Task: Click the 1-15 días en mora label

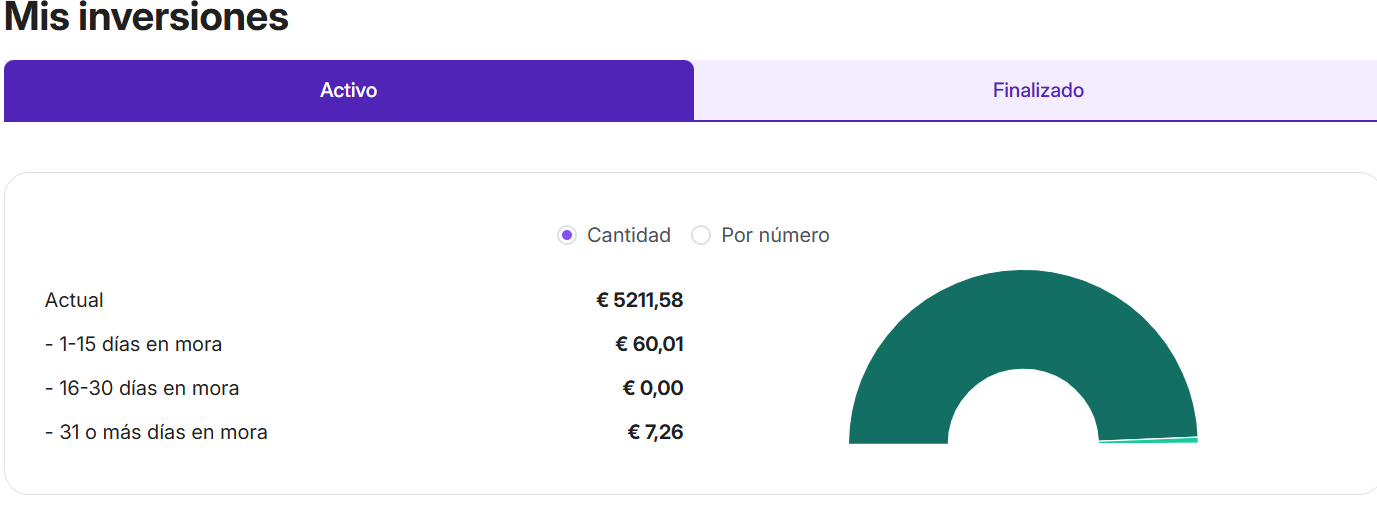Action: 134,345
